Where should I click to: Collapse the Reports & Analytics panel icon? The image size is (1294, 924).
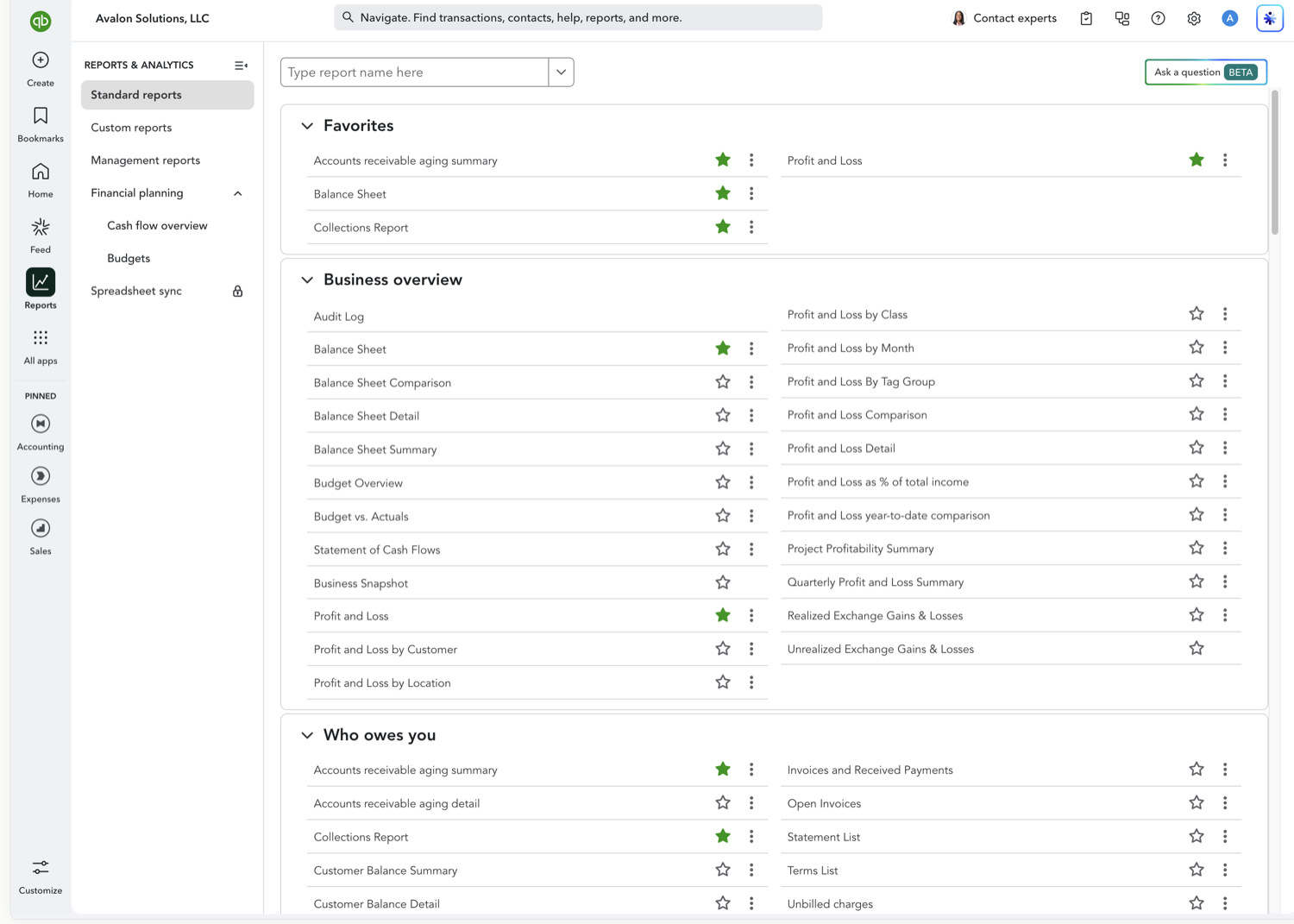[241, 66]
